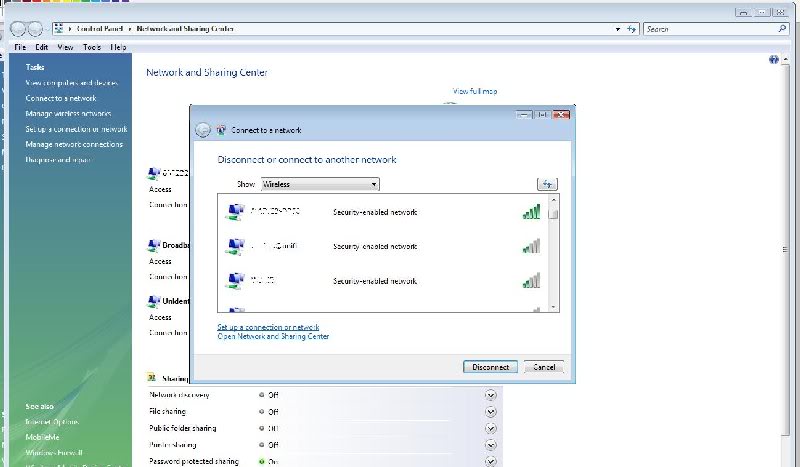Click the Cancel button

click(544, 367)
